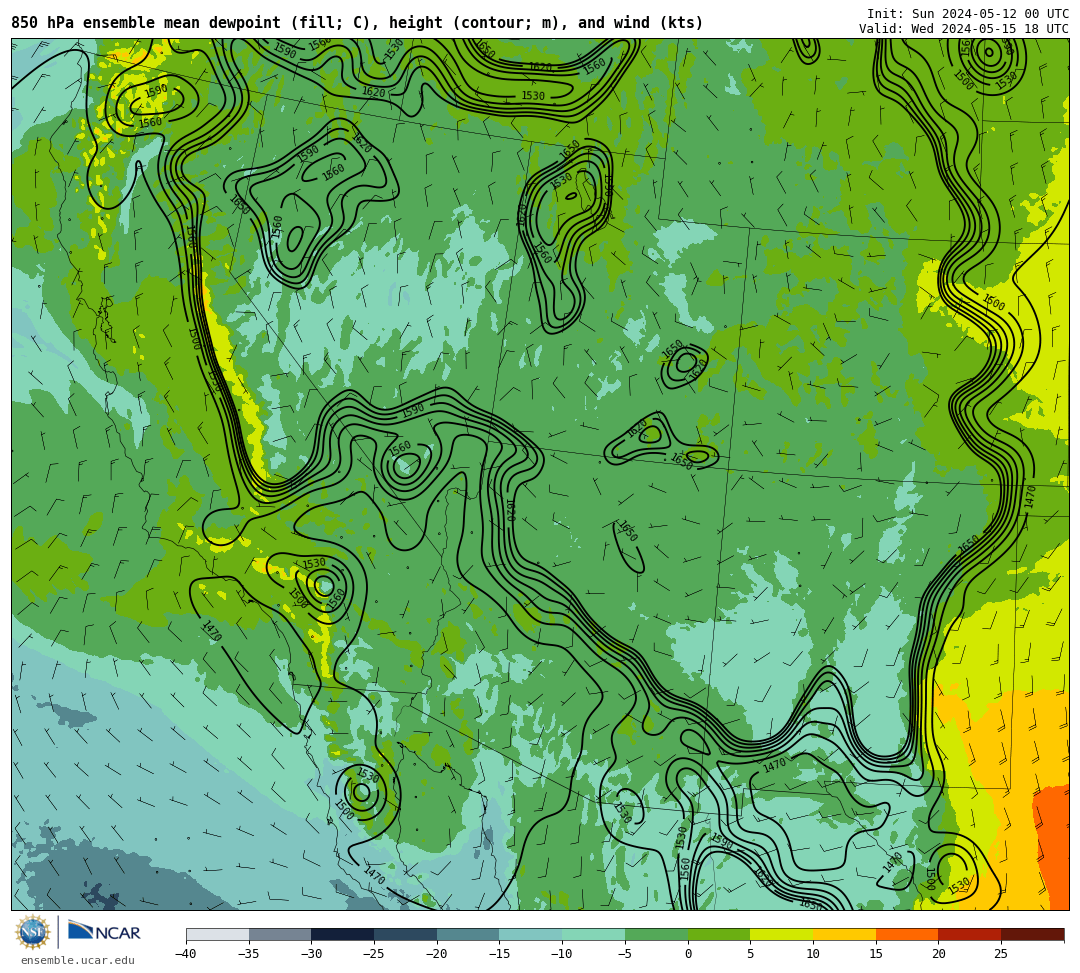Pick the olive green 0 to 5 colorbar swatch
This screenshot has height=973, width=1080.
(x=719, y=934)
